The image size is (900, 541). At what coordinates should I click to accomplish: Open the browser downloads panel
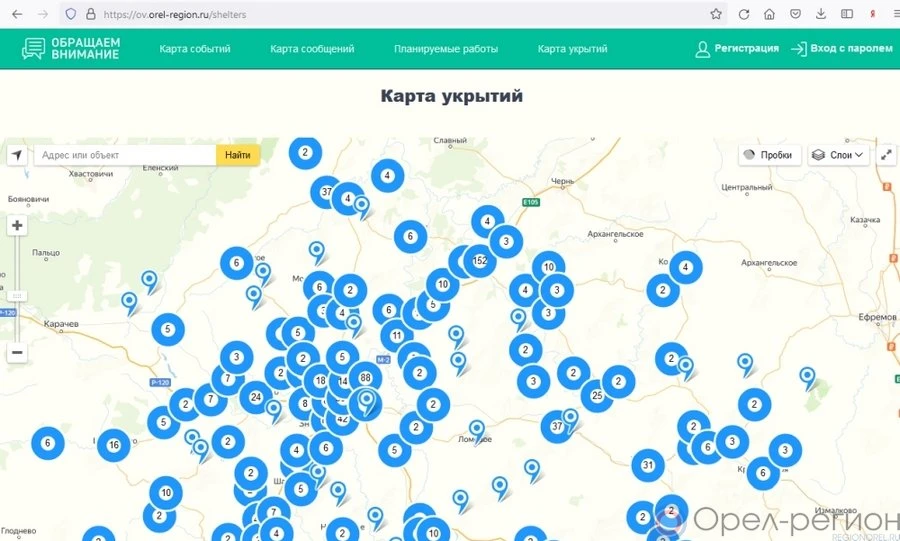pos(821,14)
